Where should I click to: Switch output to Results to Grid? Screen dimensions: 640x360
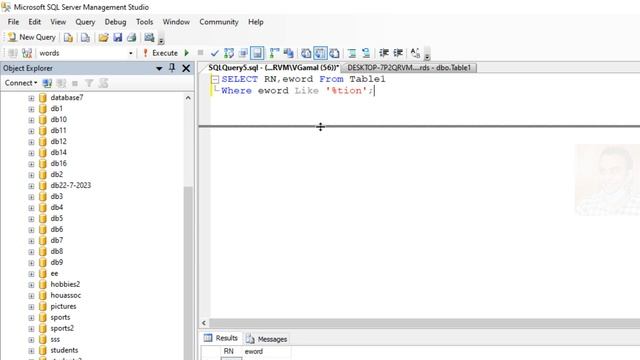click(320, 53)
